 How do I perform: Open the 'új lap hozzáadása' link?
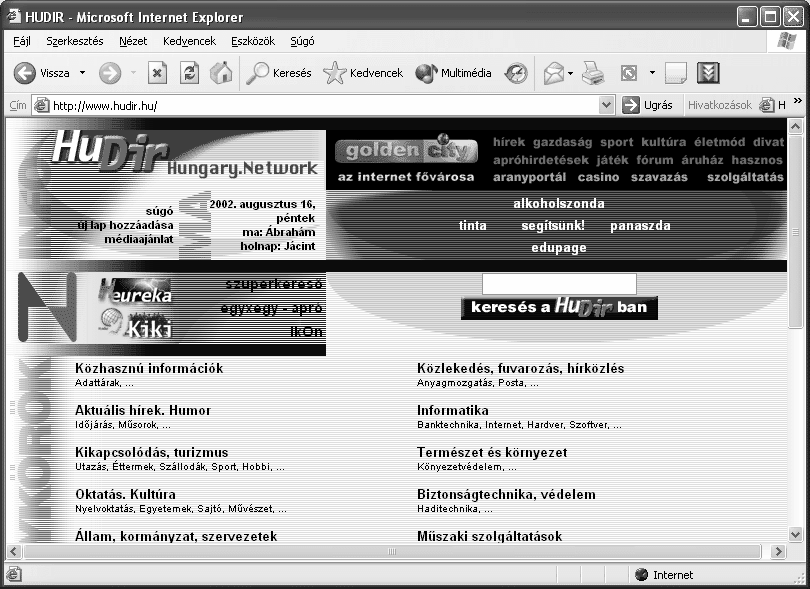(125, 225)
